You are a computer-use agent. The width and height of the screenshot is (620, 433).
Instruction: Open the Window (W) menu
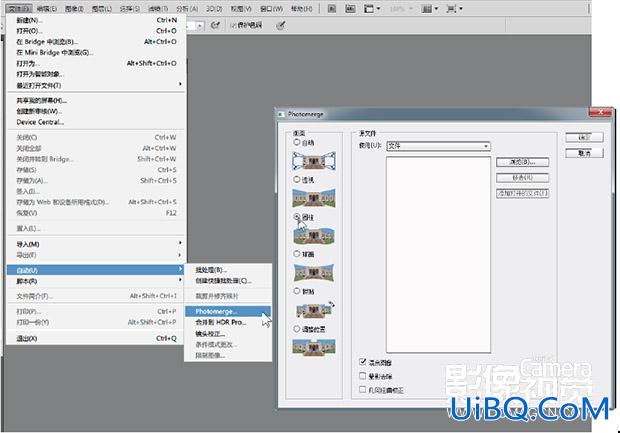point(271,9)
